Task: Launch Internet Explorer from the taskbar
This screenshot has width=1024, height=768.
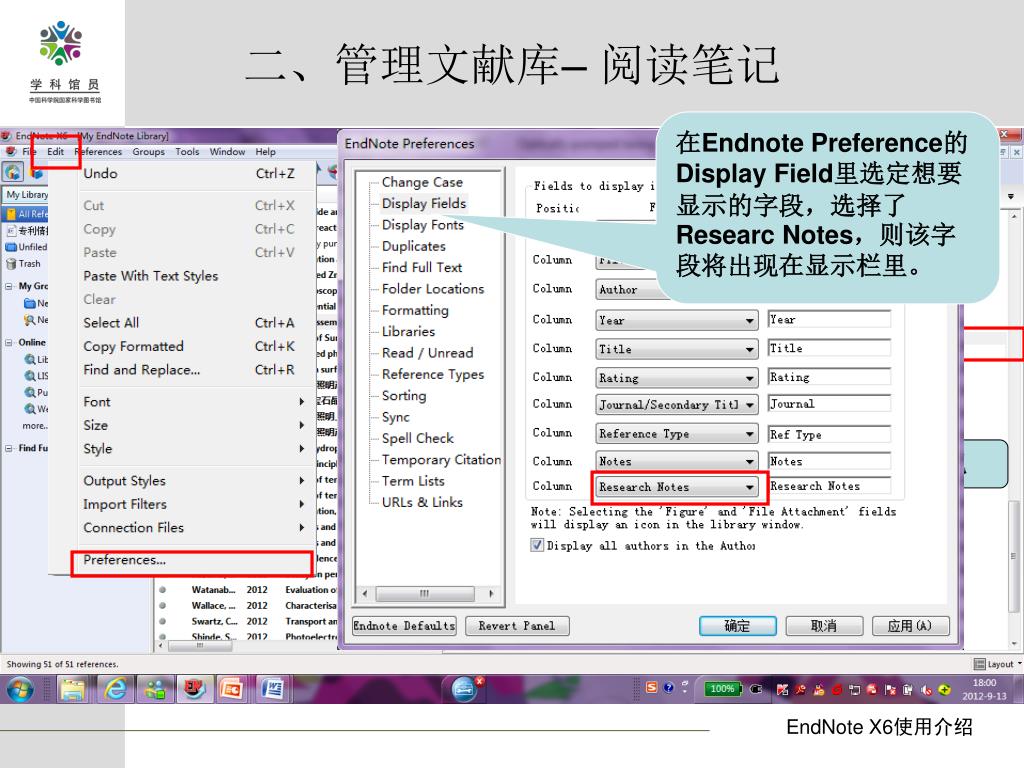Action: (115, 690)
